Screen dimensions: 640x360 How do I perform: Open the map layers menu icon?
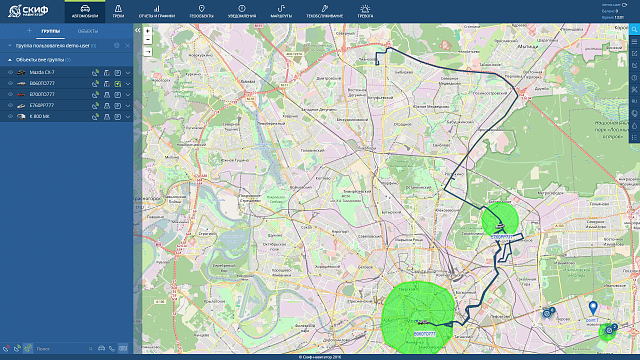pos(634,42)
